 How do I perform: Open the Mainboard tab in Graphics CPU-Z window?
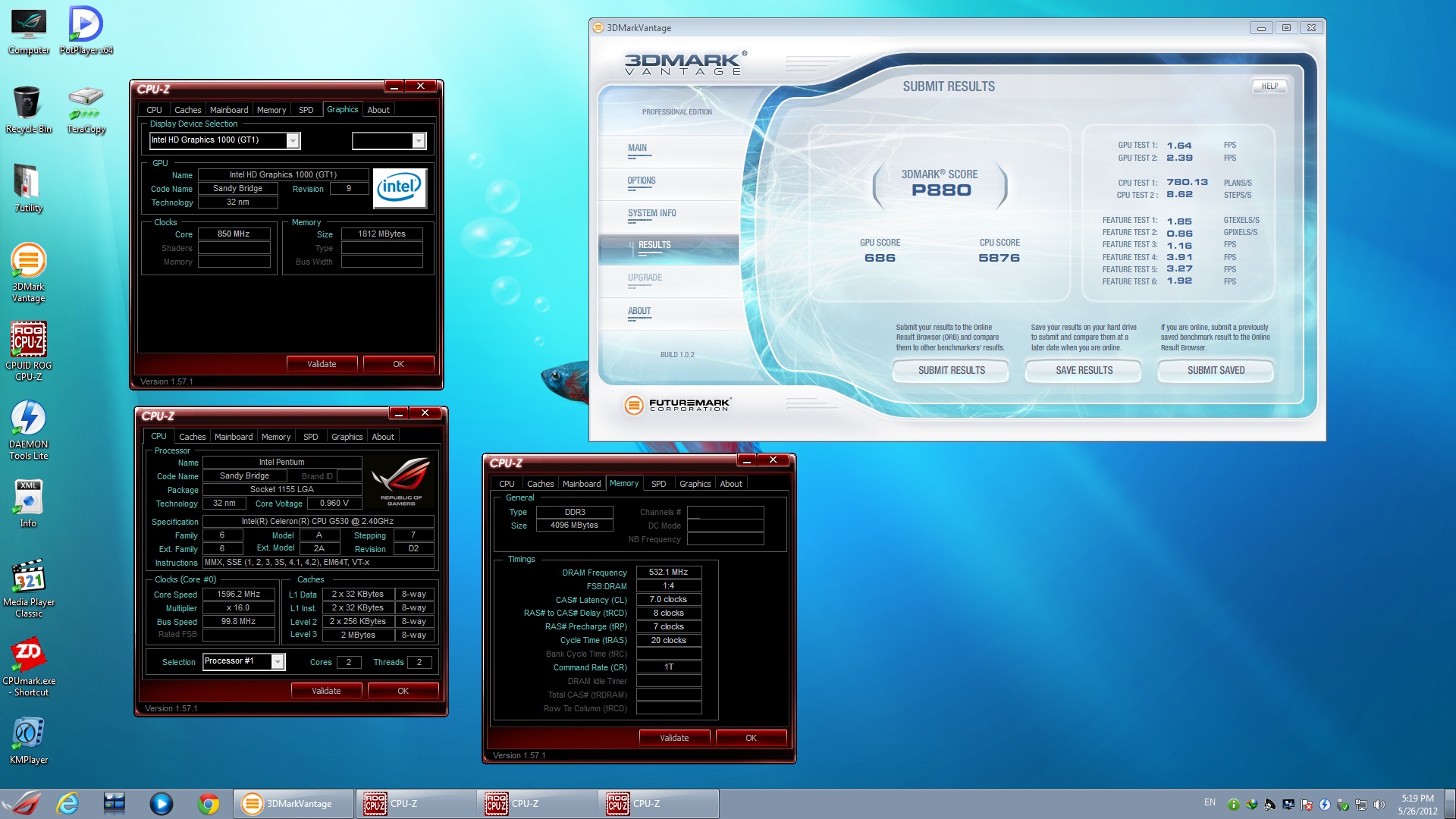(228, 110)
